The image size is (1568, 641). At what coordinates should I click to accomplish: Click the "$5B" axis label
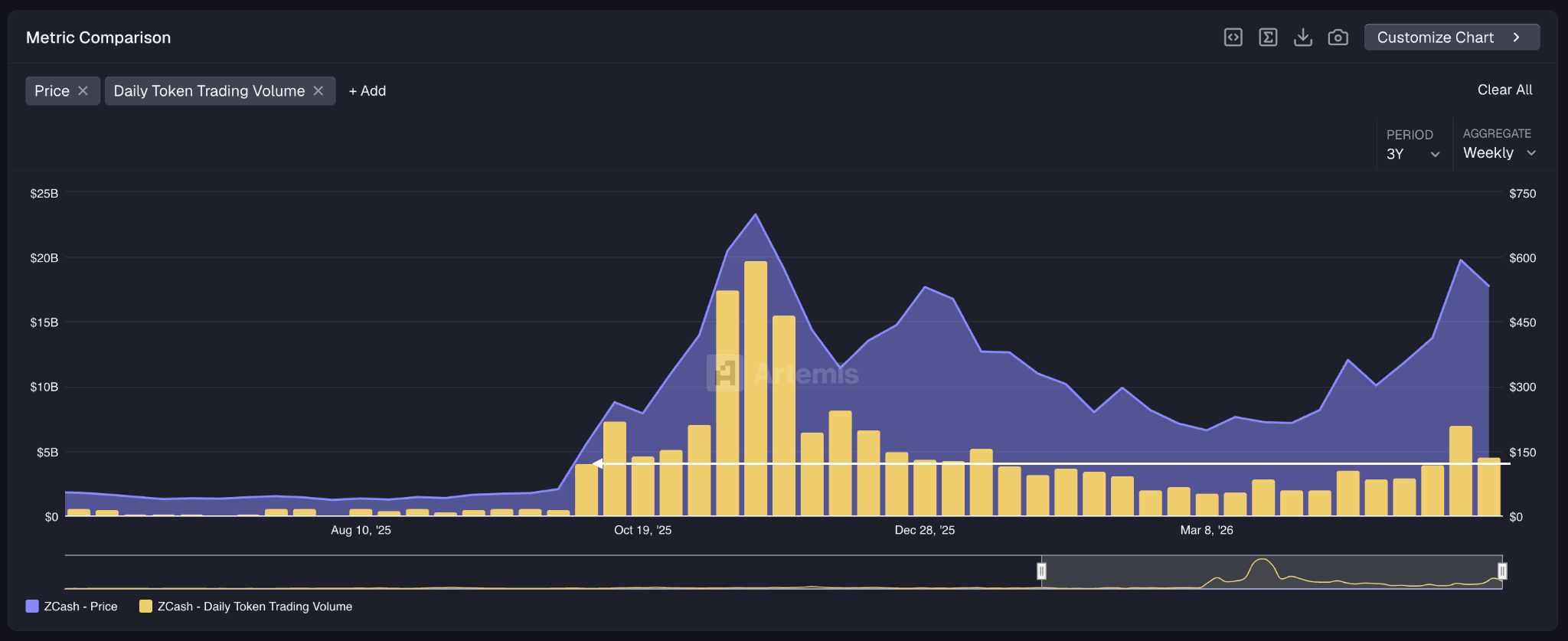pos(47,453)
